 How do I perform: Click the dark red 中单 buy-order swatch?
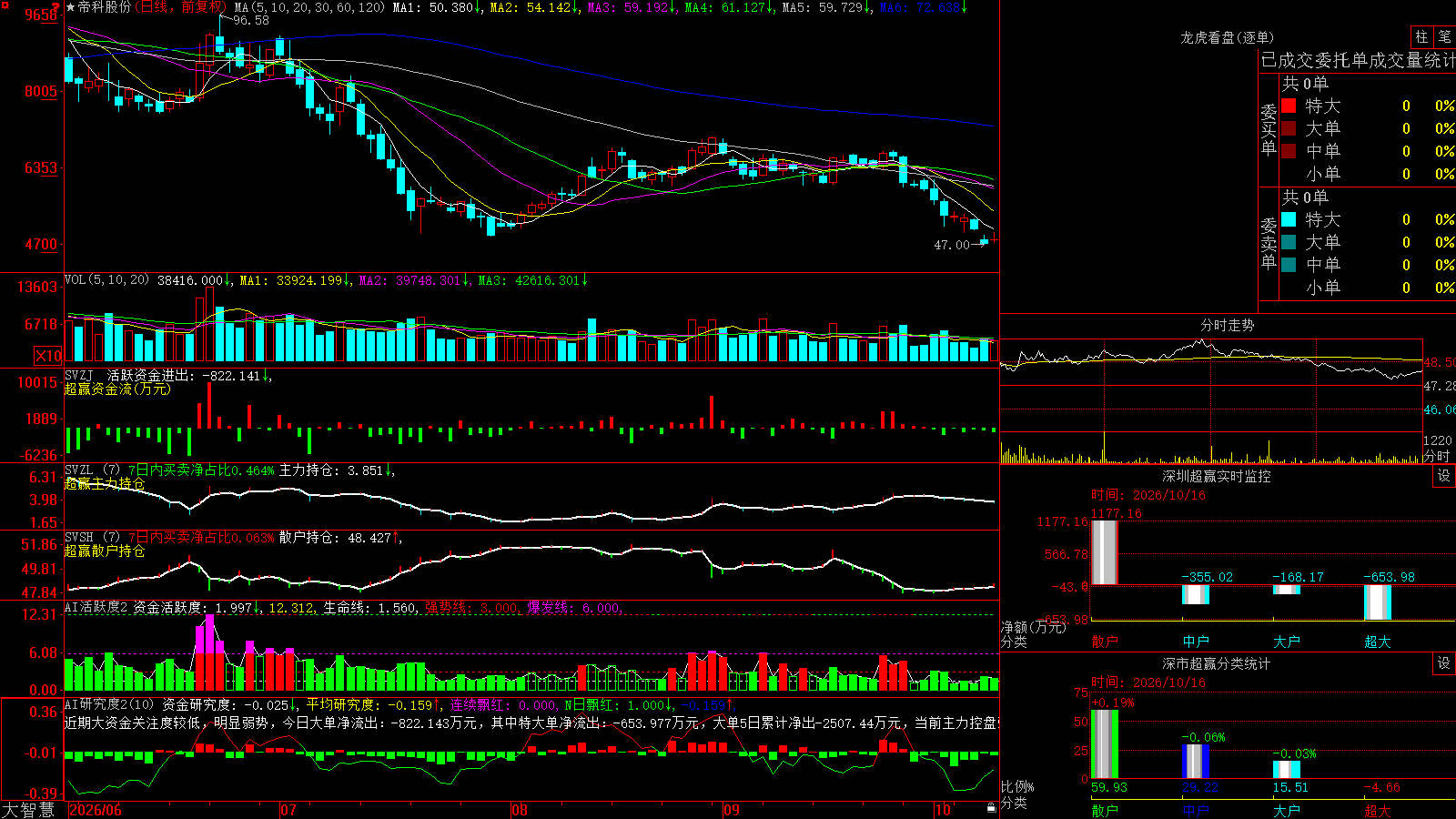[1289, 151]
